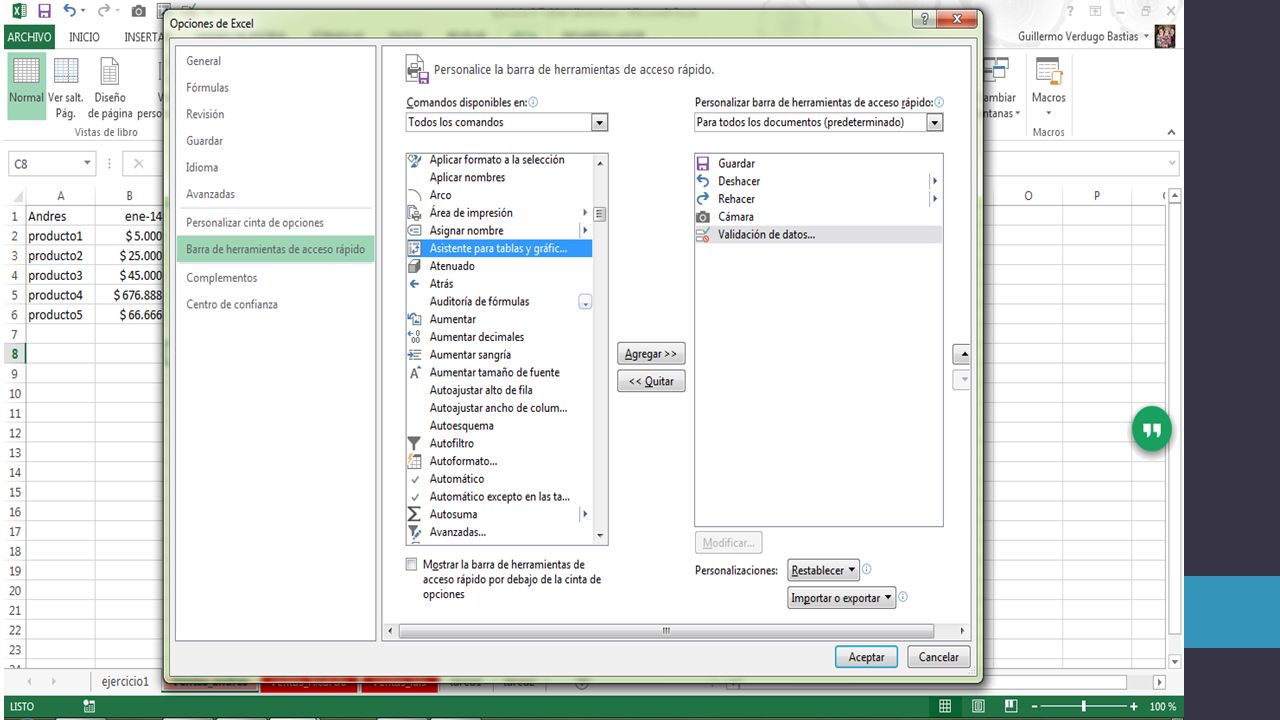Save workbook via quick access floppy icon
Viewport: 1280px width, 720px height.
44,11
